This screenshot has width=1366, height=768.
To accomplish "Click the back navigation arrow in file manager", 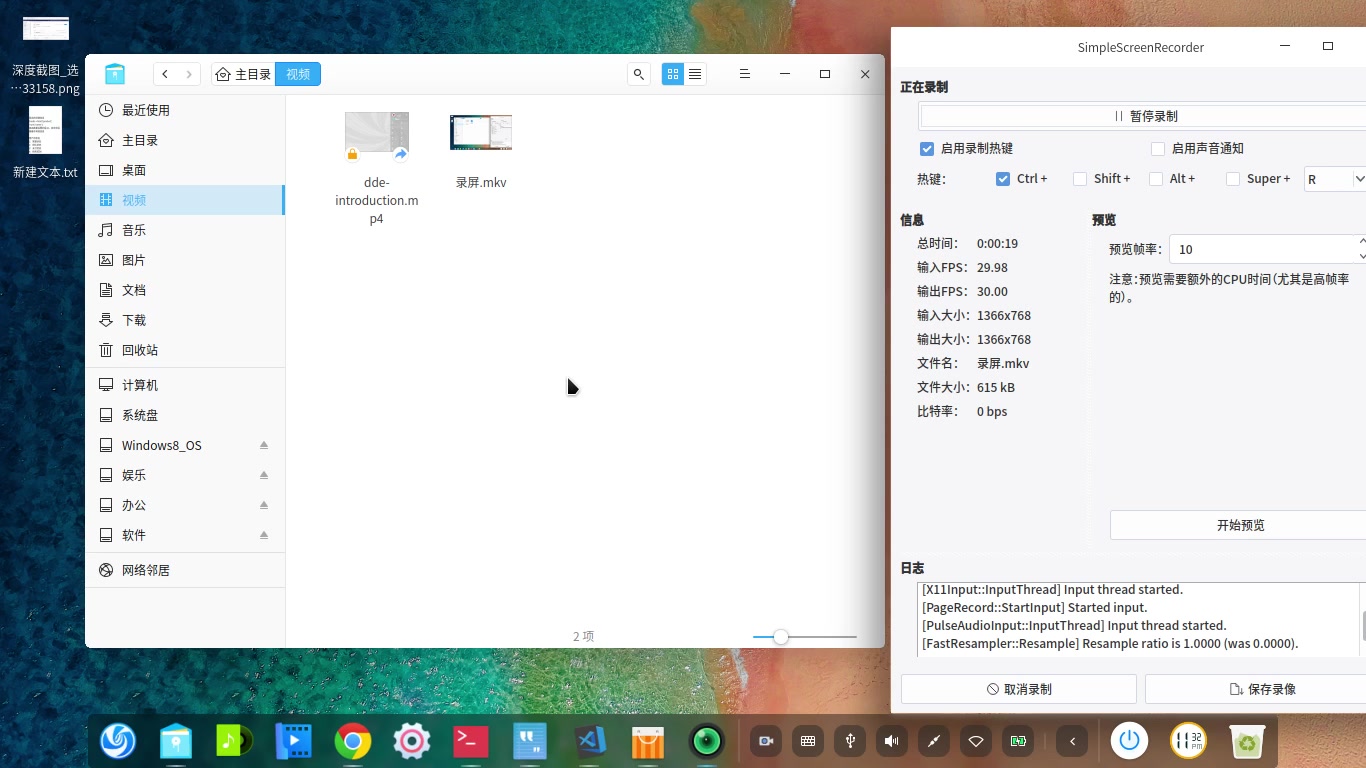I will [x=164, y=74].
